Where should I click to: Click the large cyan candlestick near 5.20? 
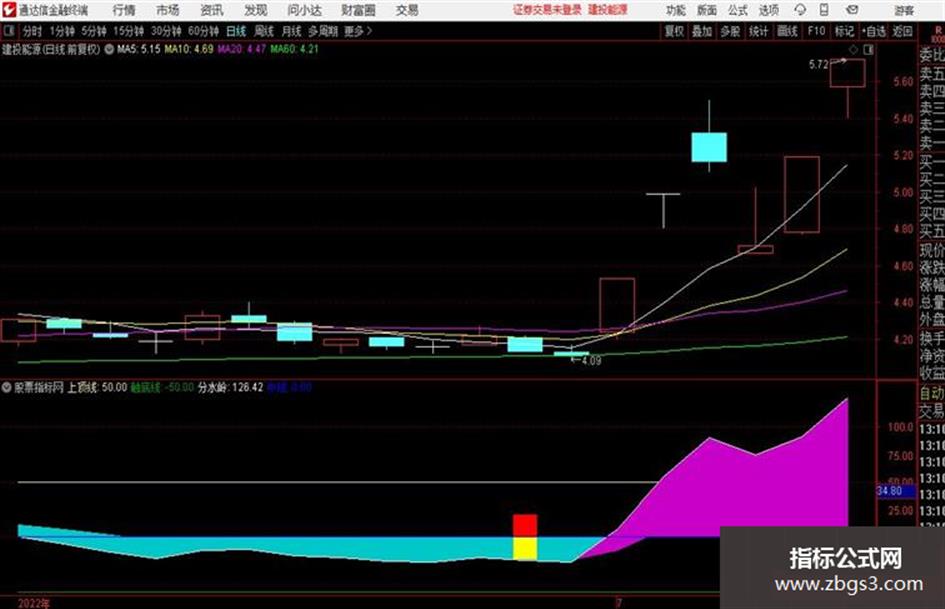tap(709, 147)
